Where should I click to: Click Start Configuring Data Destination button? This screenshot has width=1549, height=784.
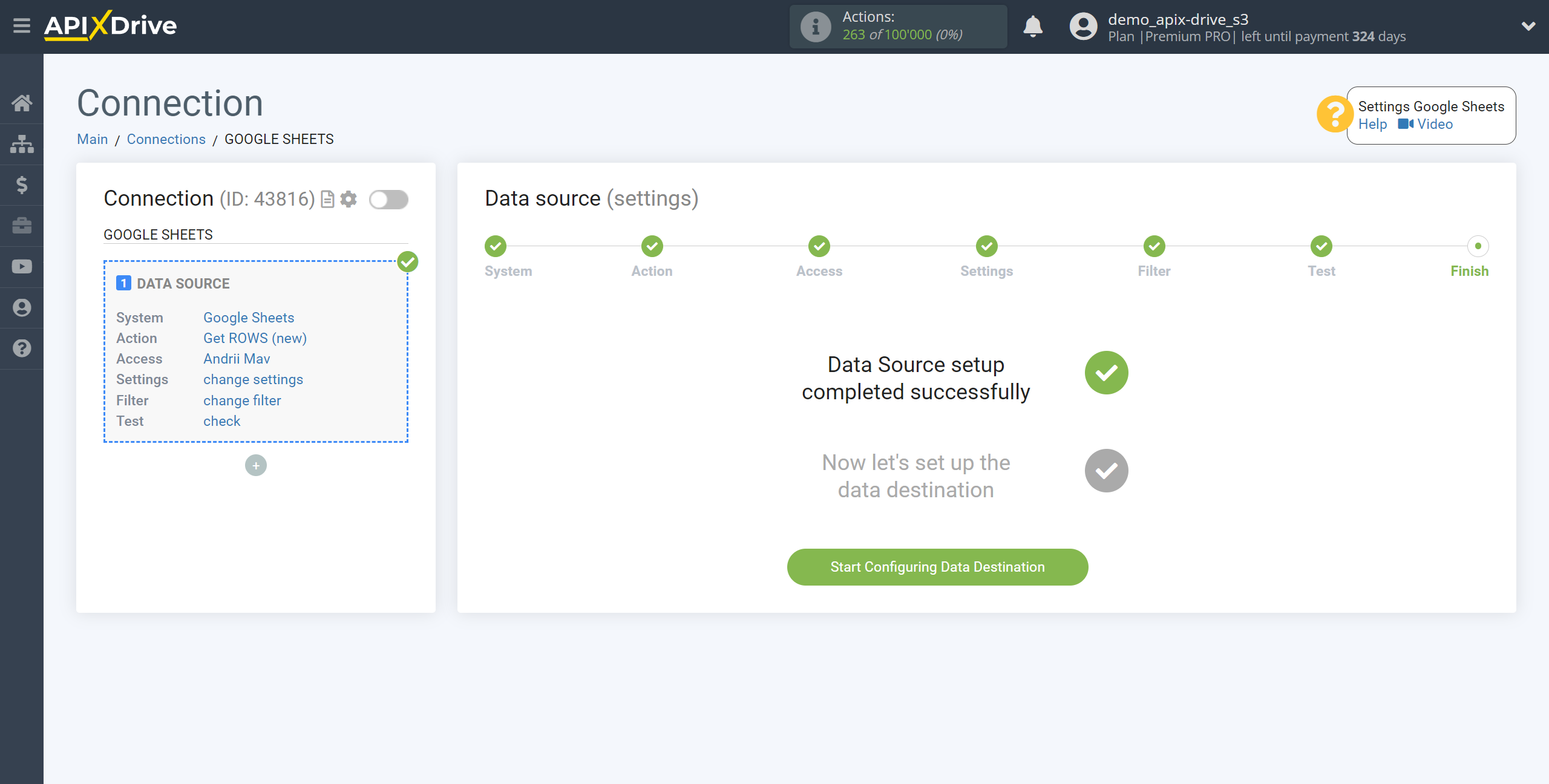point(937,567)
